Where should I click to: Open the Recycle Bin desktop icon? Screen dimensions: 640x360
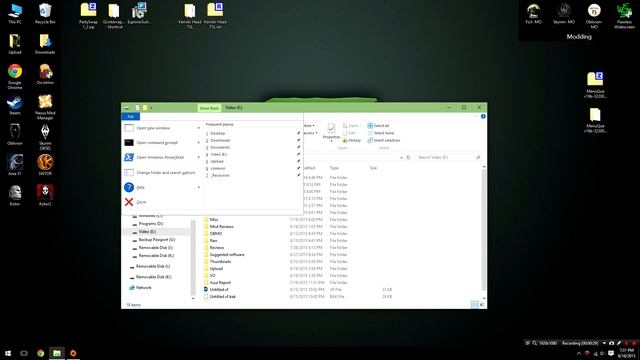(45, 13)
